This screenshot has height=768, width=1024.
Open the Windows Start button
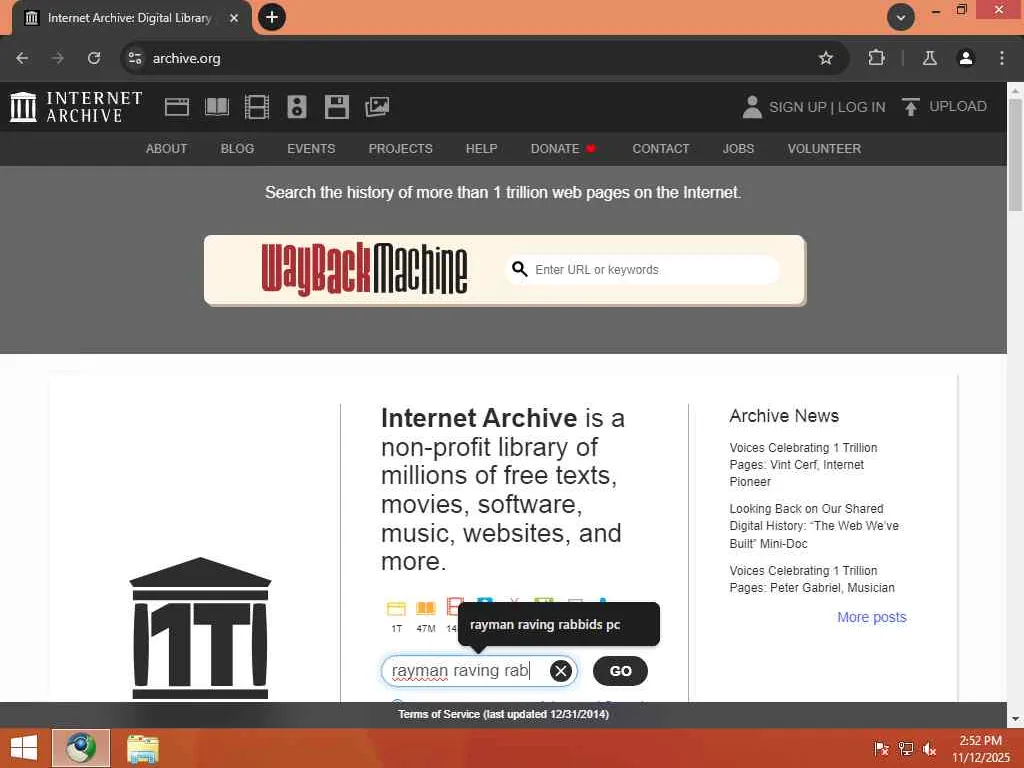click(24, 748)
